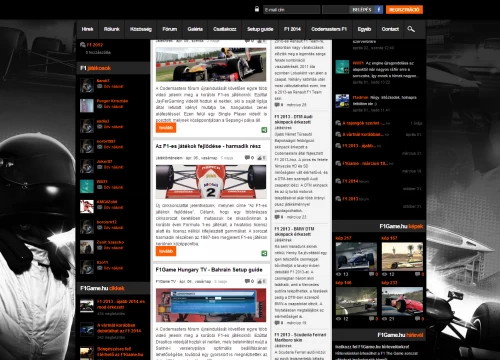Click the orange REGISZTRÁCIÓ button
Image resolution: width=500 pixels, height=360 pixels.
[404, 10]
